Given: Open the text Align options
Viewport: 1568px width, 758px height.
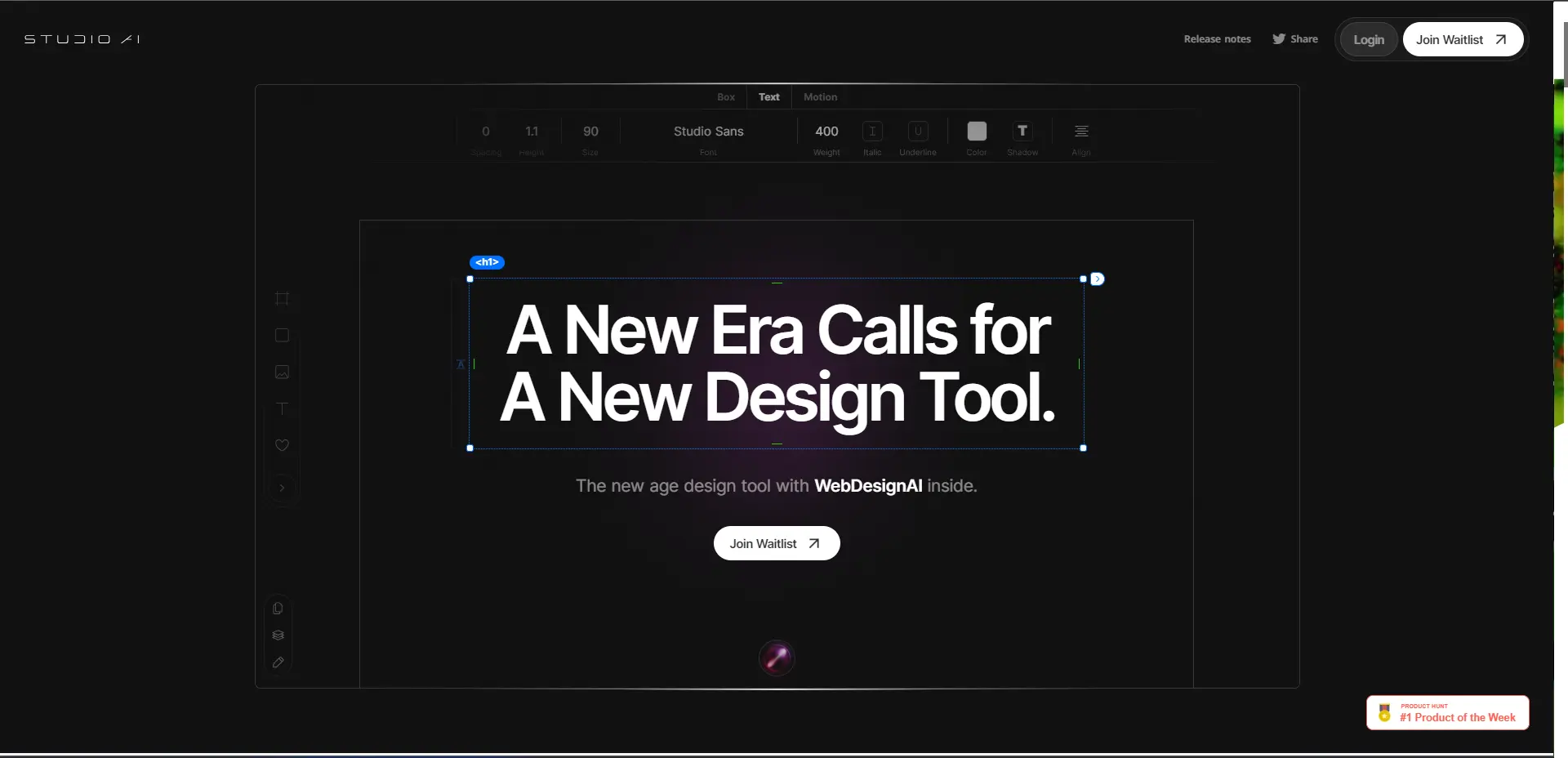Looking at the screenshot, I should coord(1081,132).
